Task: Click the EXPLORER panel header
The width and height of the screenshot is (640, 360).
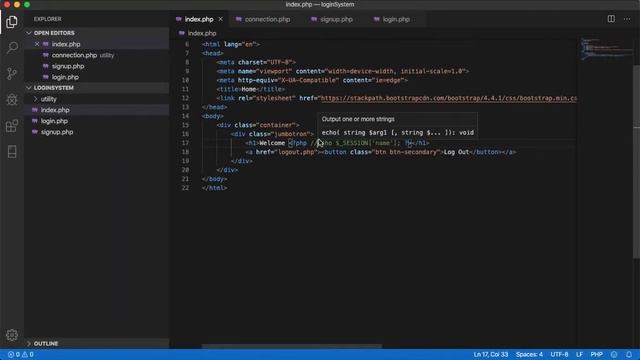Action: (x=48, y=19)
